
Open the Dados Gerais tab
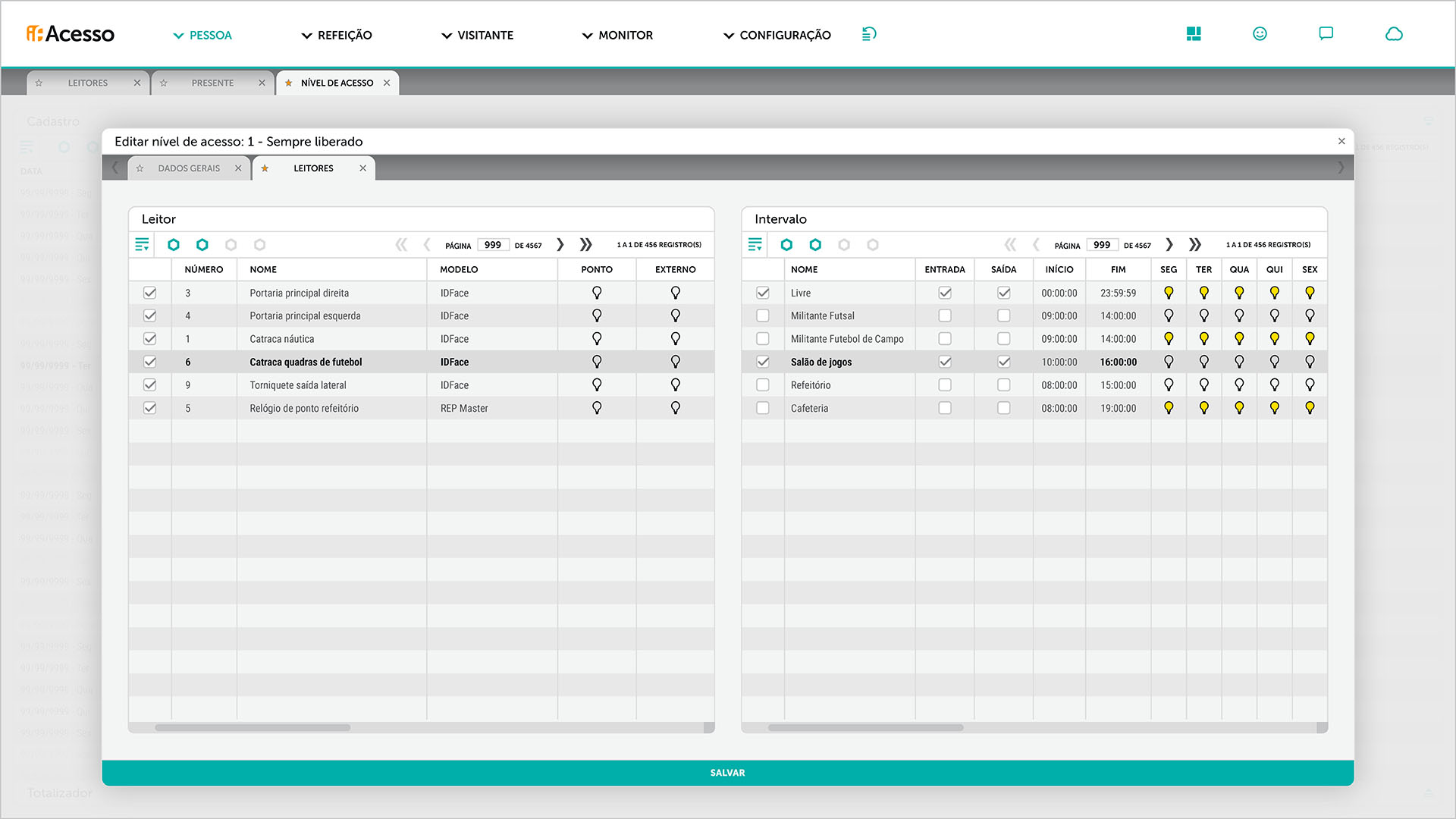point(189,168)
